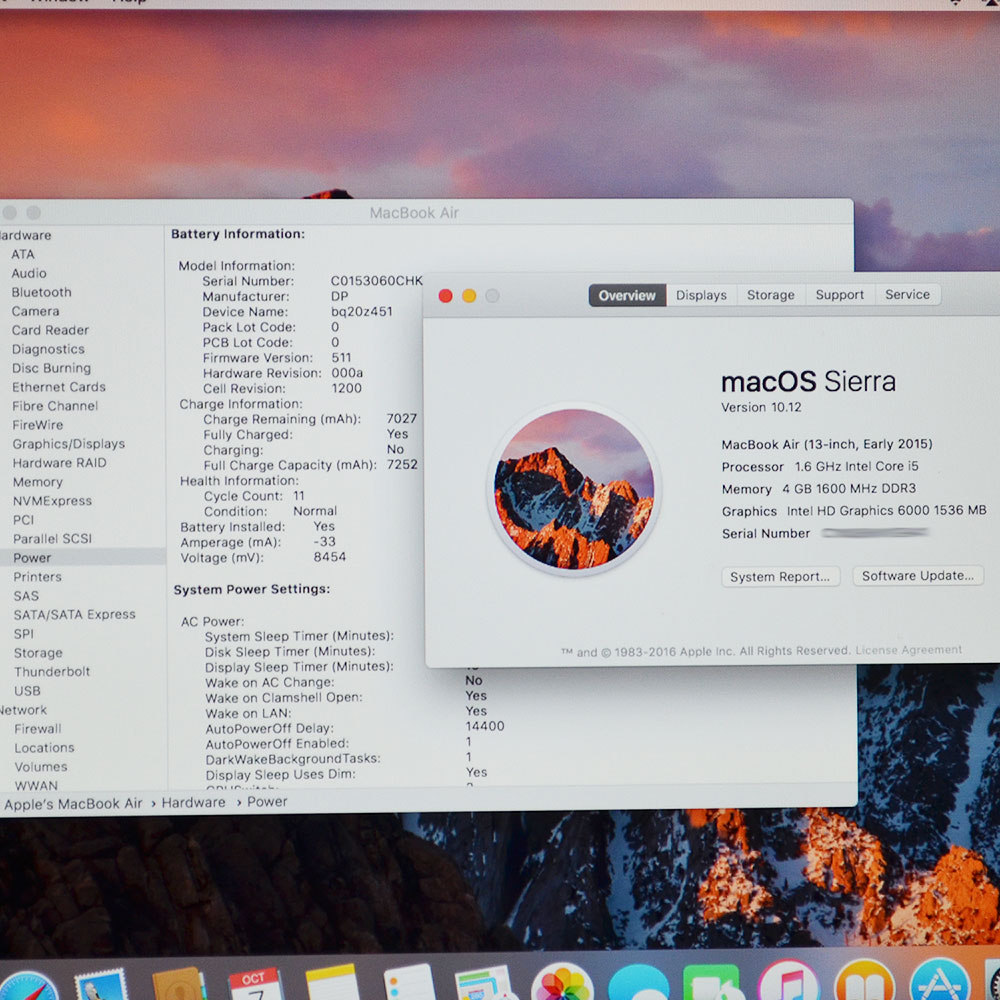The width and height of the screenshot is (1000, 1000).
Task: Click the battery serial number C0153060CHK
Action: click(x=376, y=281)
